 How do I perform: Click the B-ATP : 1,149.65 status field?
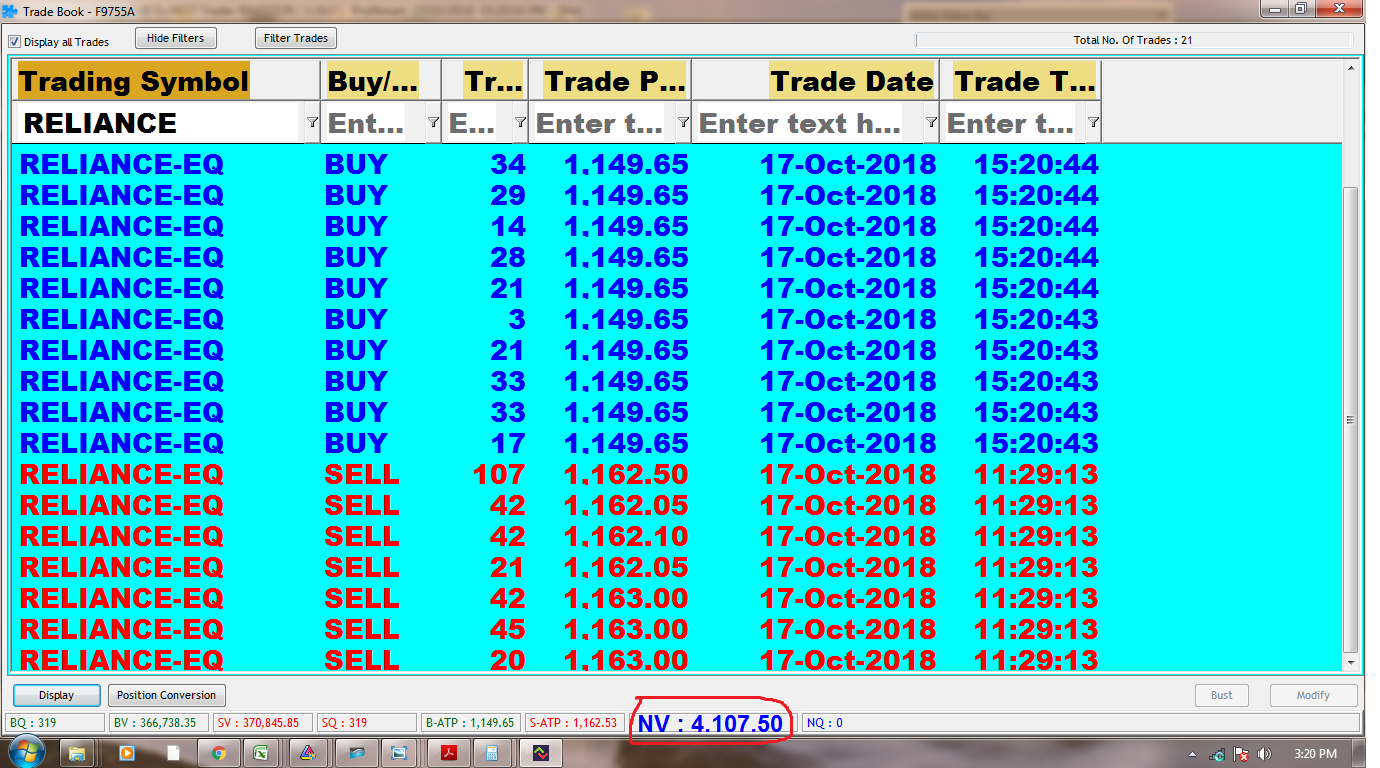point(470,722)
